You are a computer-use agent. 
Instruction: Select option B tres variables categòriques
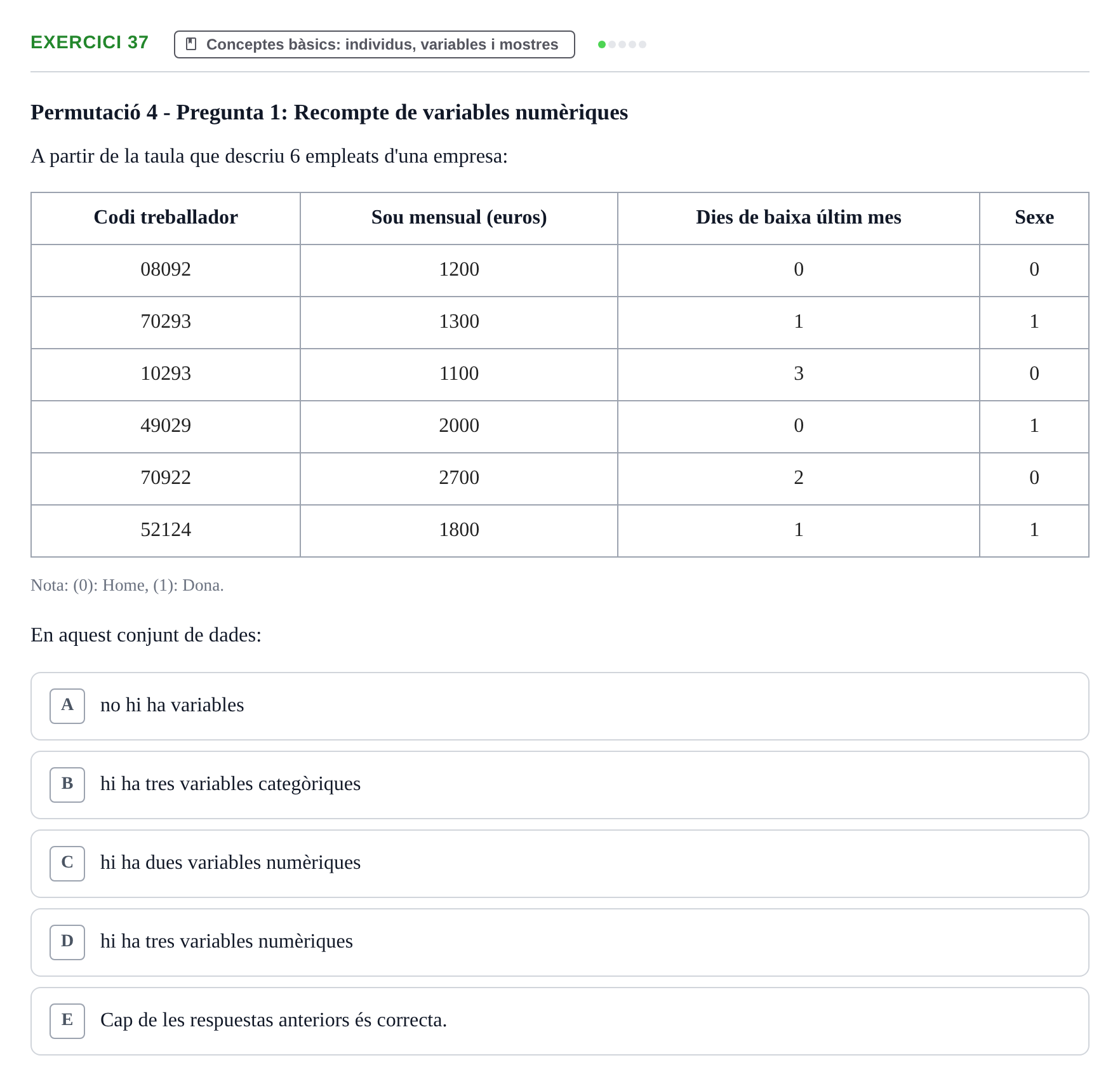tap(560, 785)
